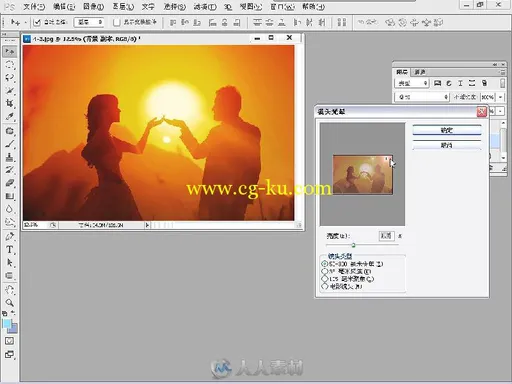Open fill percentage arrow below opacity
The image size is (512, 384).
500,111
